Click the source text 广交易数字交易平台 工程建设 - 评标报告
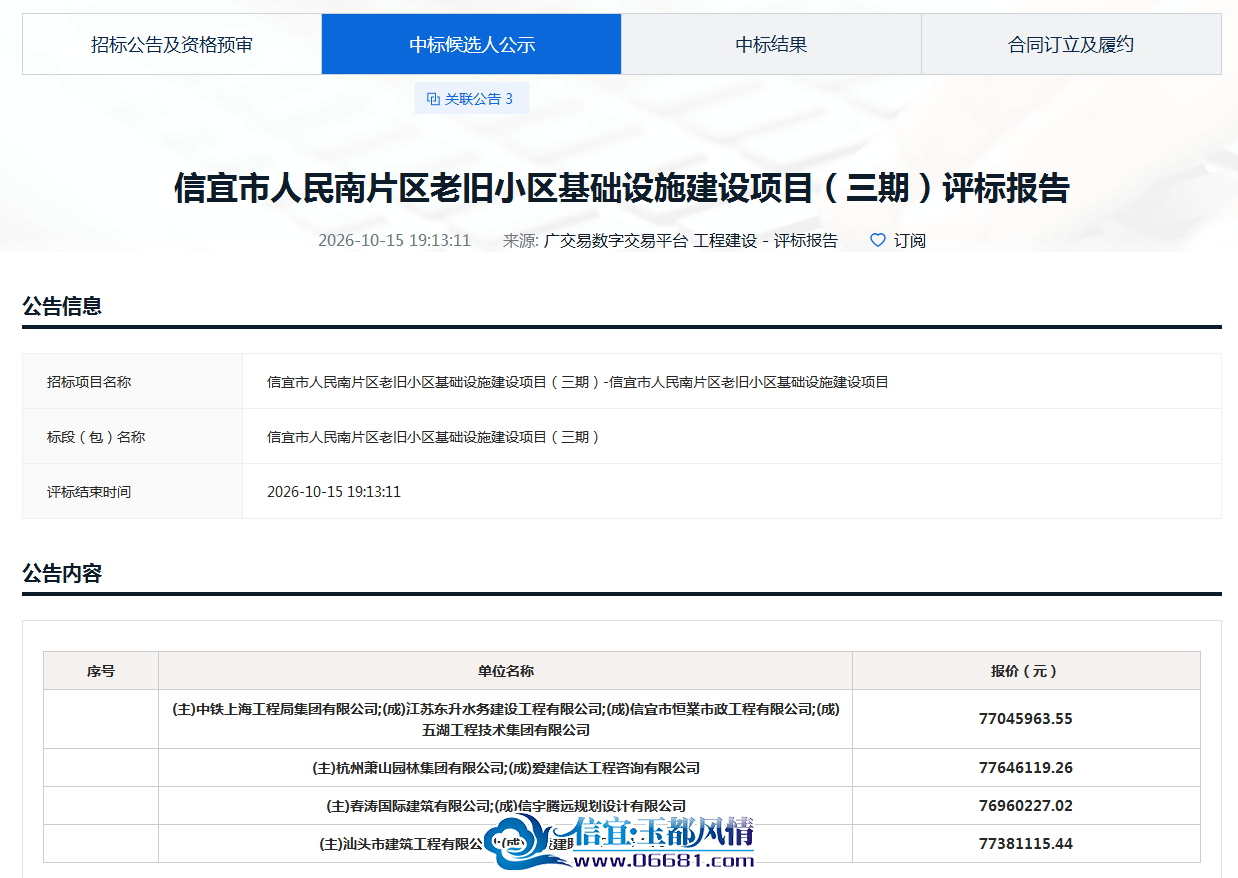 pos(691,240)
